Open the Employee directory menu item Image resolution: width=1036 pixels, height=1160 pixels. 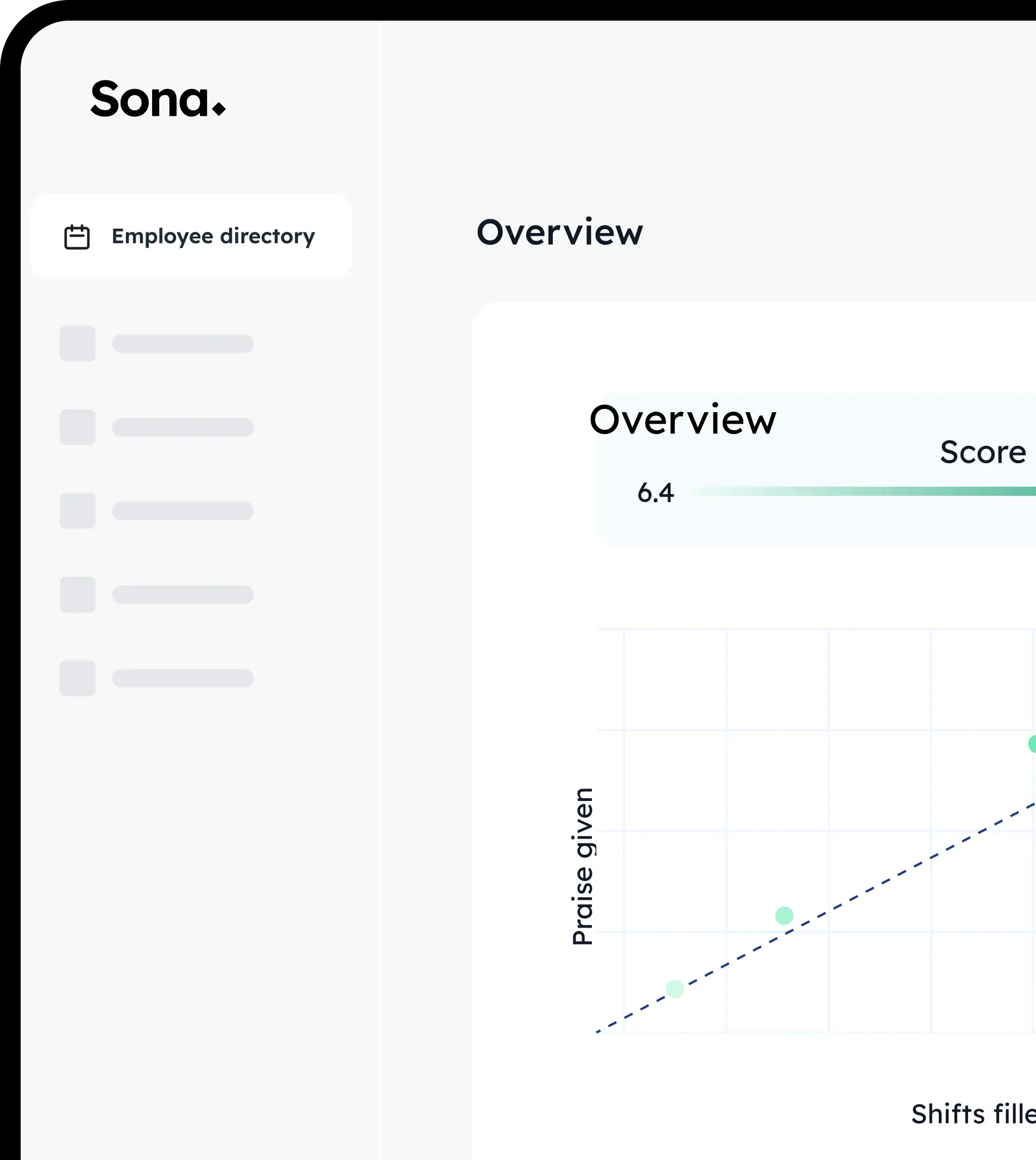click(213, 236)
